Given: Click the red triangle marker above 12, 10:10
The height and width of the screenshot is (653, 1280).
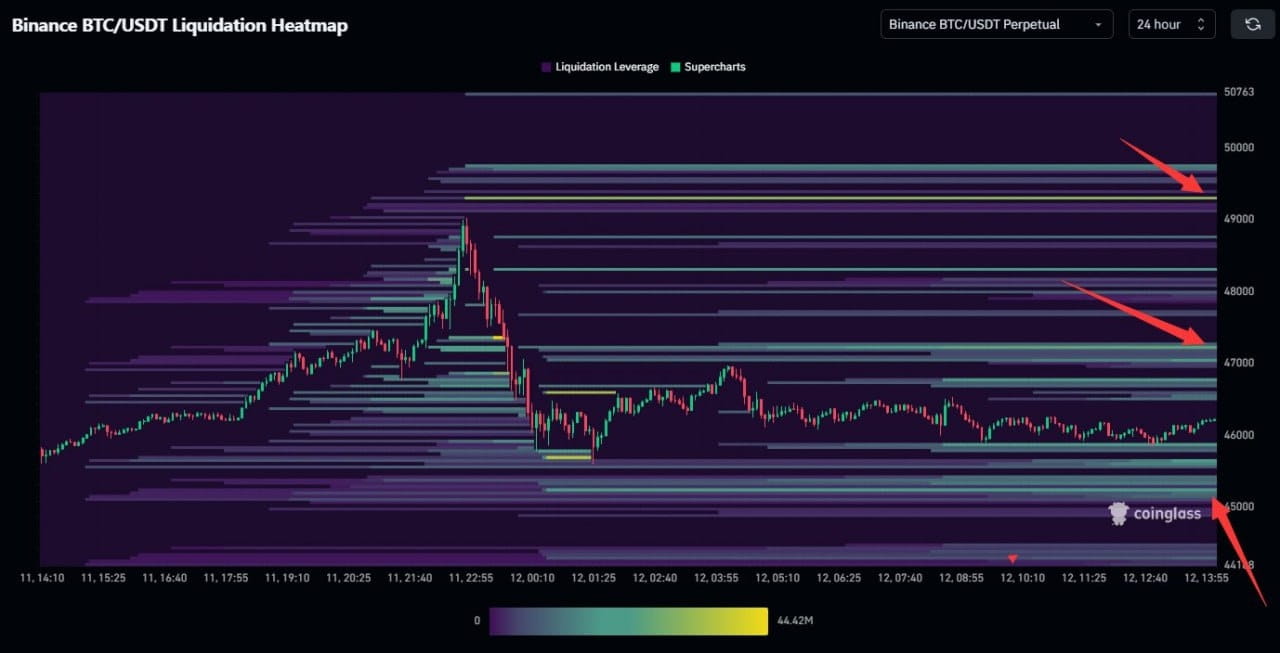Looking at the screenshot, I should click(x=1012, y=558).
